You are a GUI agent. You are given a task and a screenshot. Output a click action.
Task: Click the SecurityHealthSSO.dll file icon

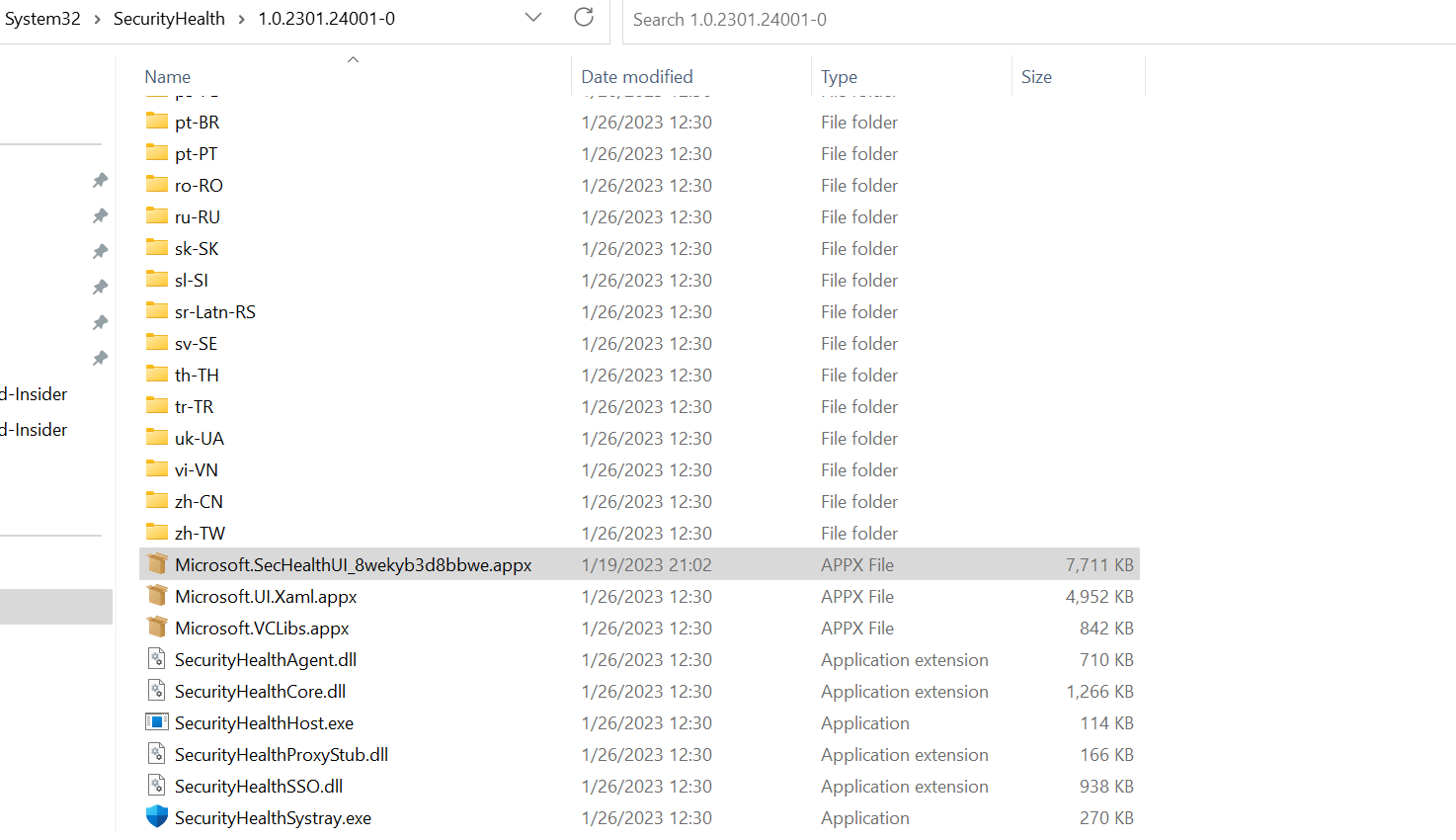click(156, 786)
